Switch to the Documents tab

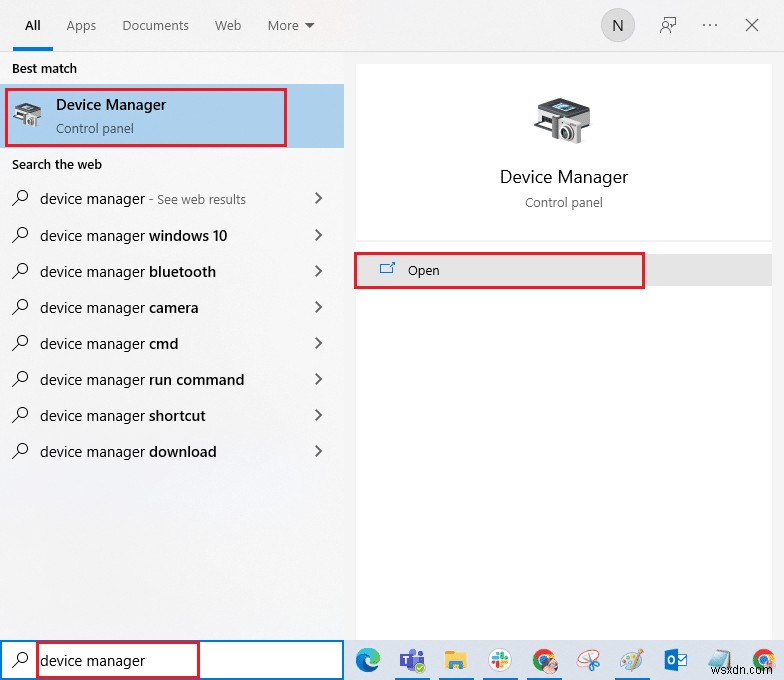(156, 26)
